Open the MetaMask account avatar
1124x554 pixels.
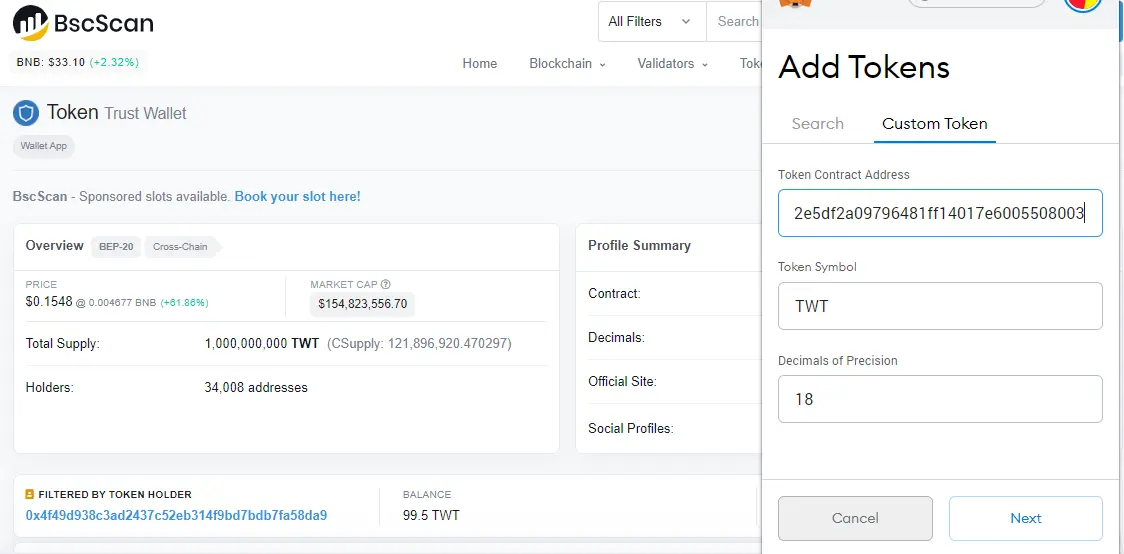pos(1082,4)
